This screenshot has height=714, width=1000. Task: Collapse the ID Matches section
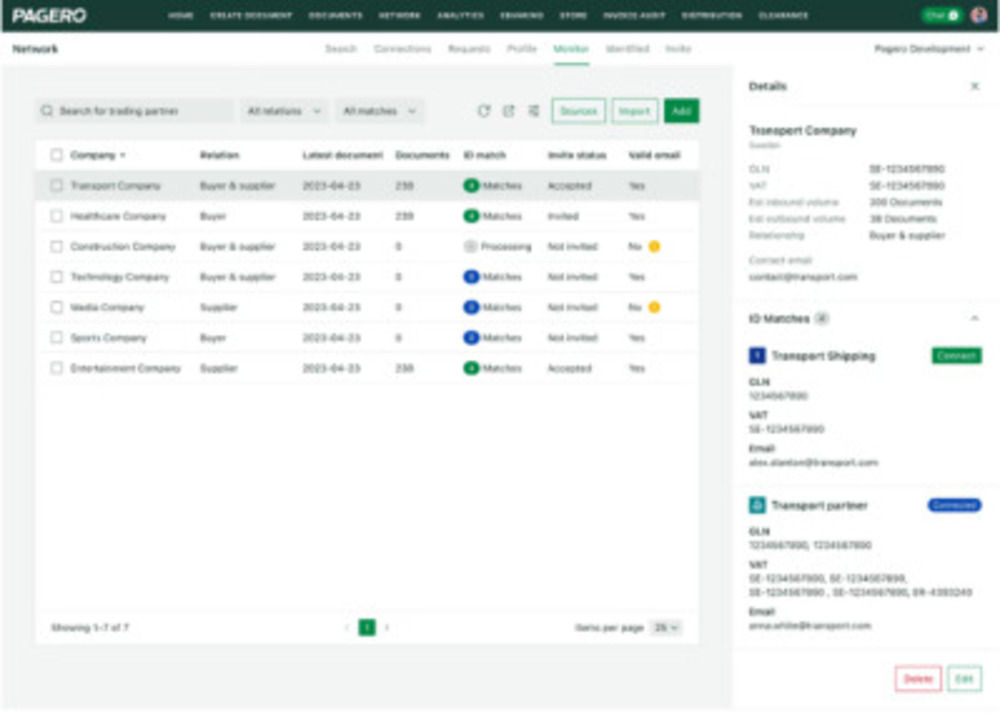point(974,318)
